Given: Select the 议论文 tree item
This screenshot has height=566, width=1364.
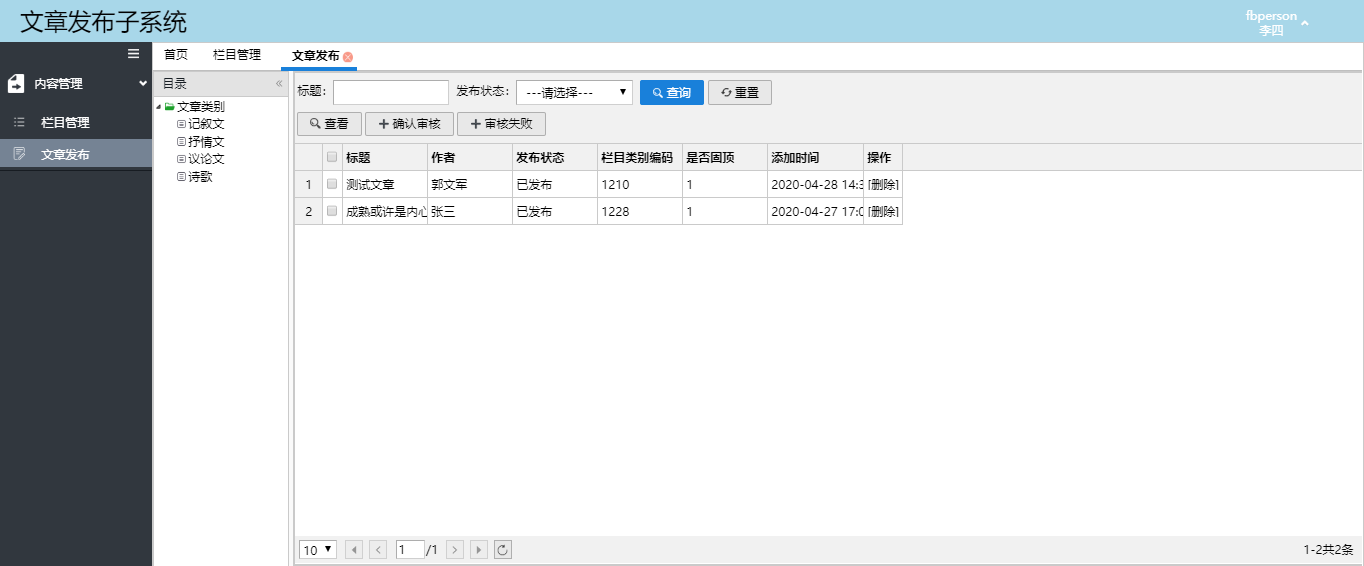Looking at the screenshot, I should [206, 159].
